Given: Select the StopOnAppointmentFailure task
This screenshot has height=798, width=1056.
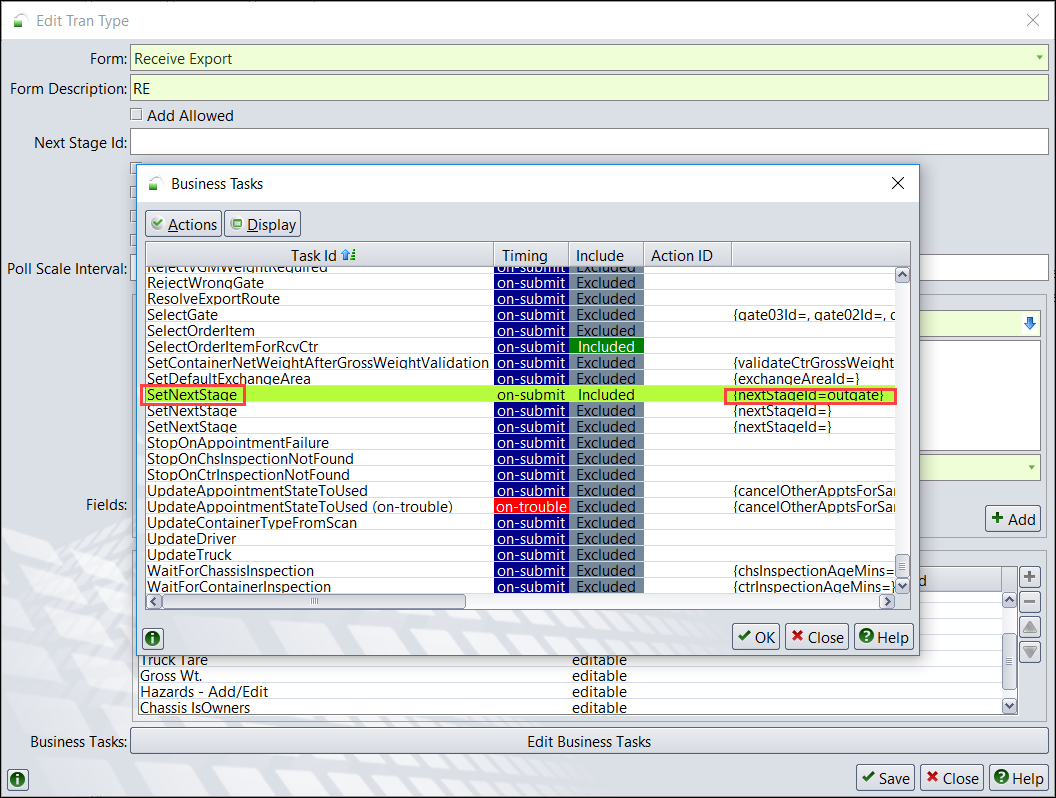Looking at the screenshot, I should click(x=521, y=442).
